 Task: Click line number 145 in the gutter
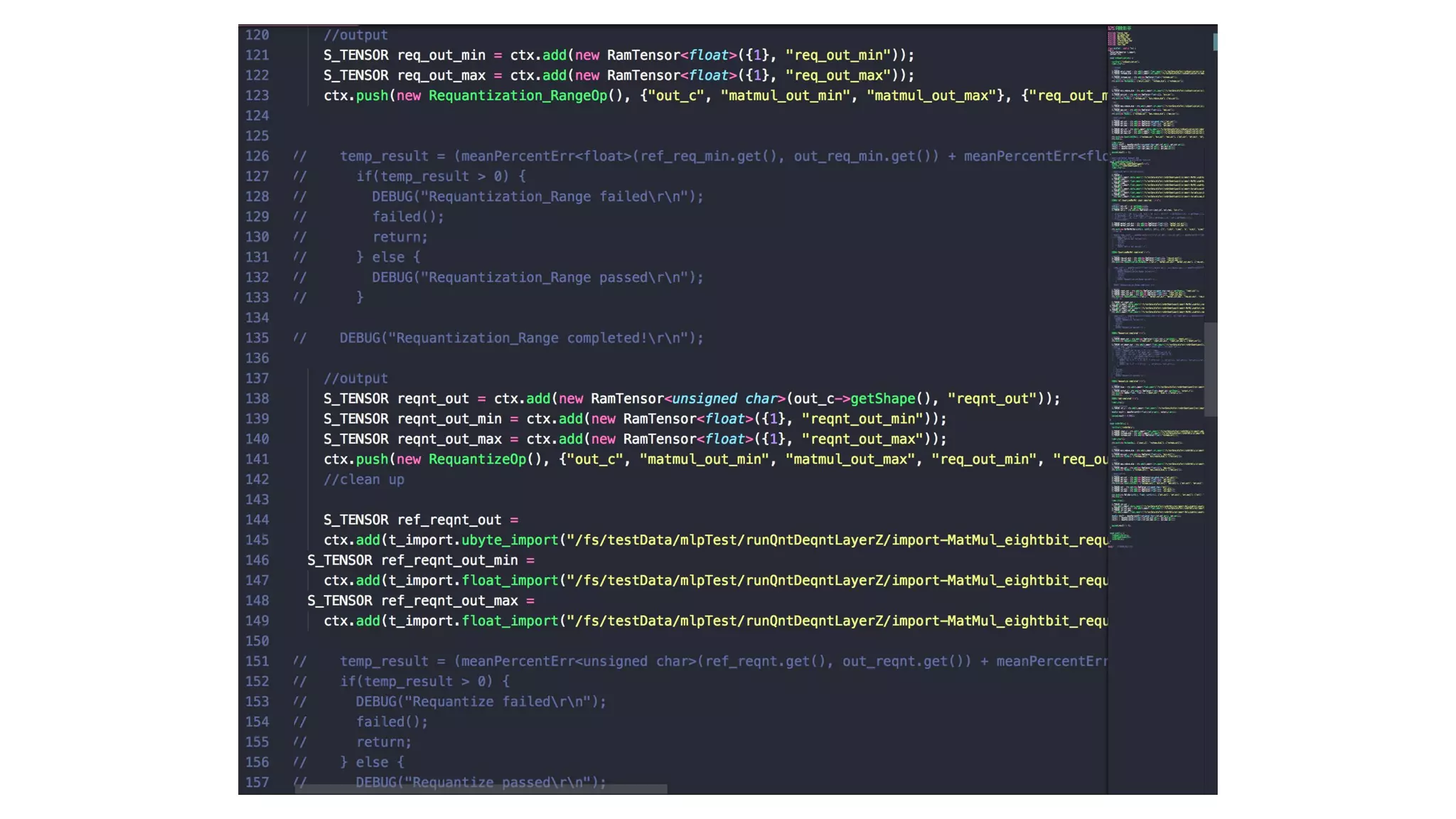pyautogui.click(x=257, y=540)
